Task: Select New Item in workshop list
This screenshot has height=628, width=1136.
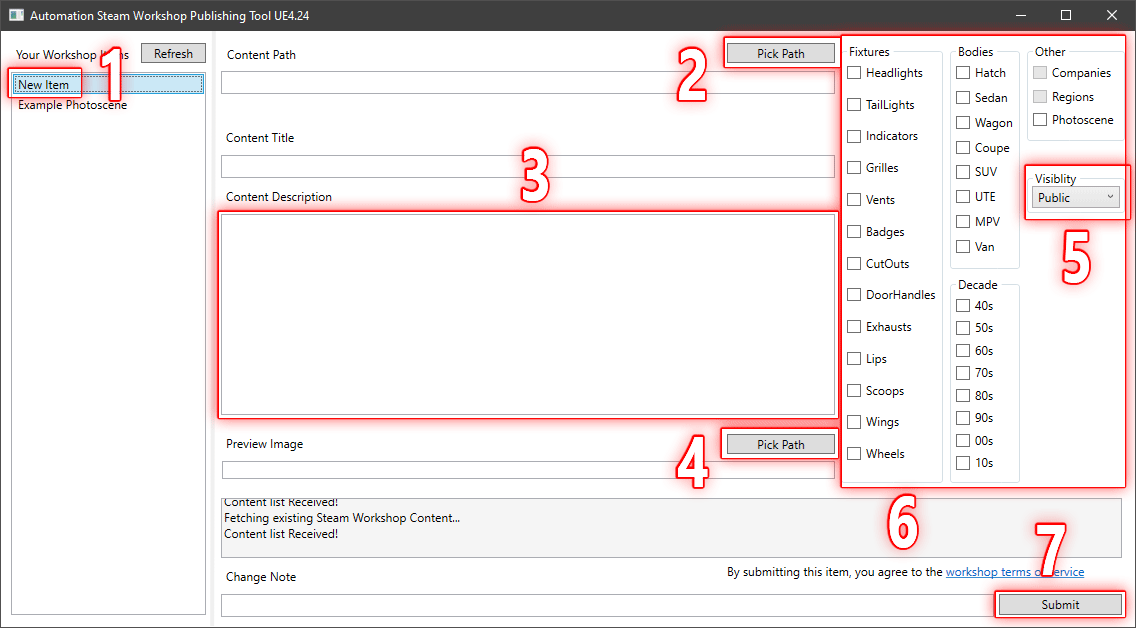Action: click(x=108, y=85)
